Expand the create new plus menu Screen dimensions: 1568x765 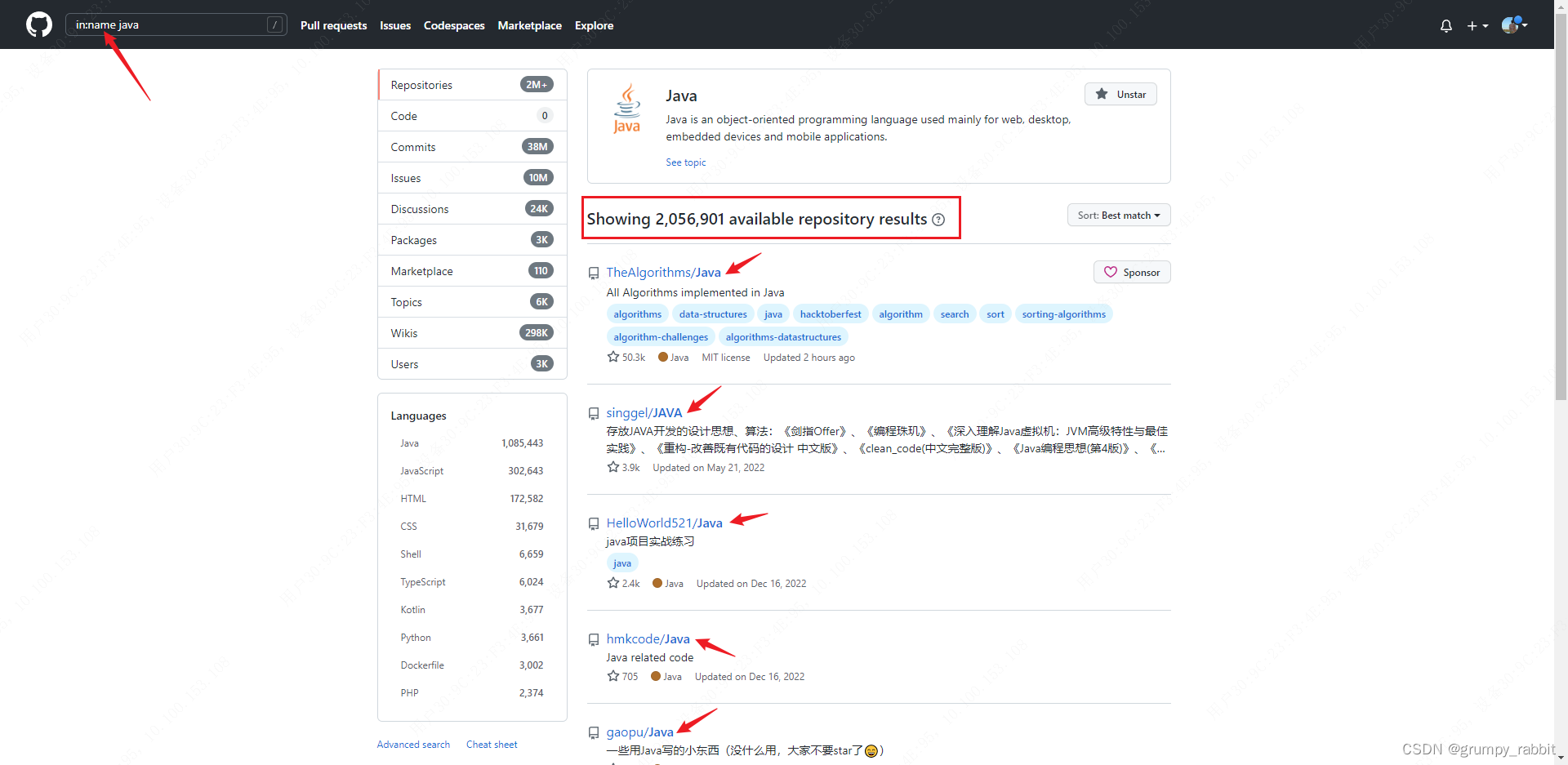click(x=1477, y=26)
